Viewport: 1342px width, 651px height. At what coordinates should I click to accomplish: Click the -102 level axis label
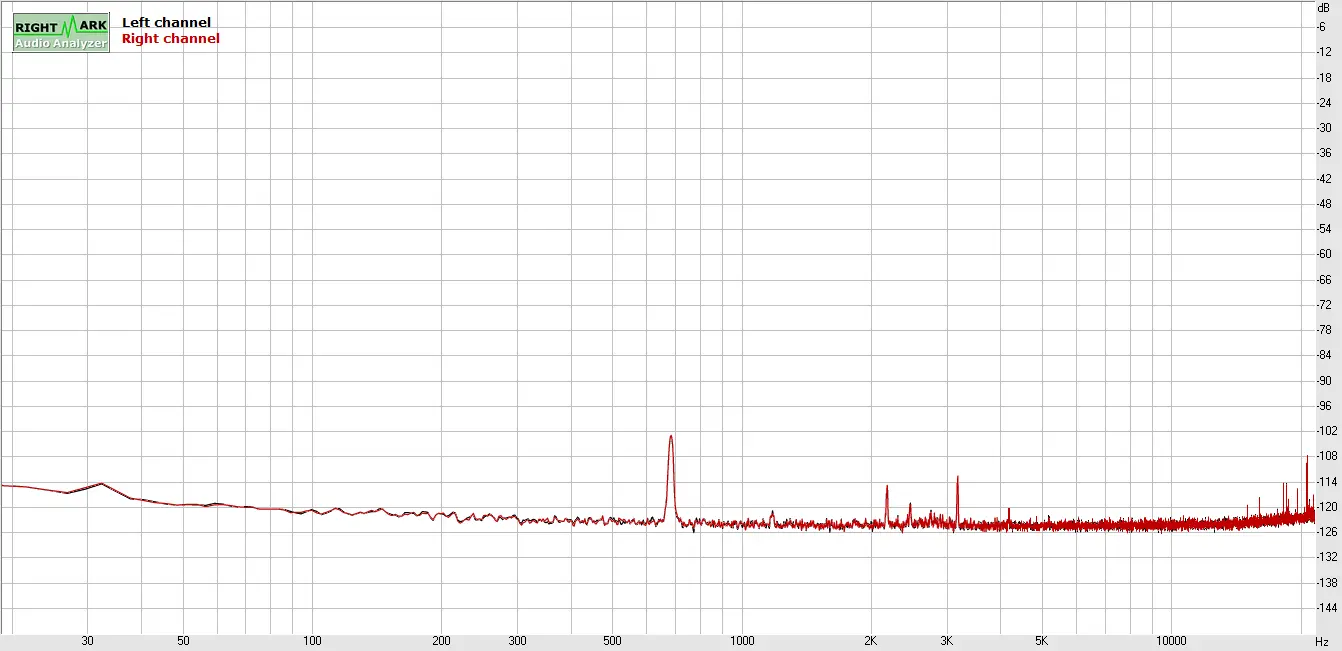tap(1325, 431)
